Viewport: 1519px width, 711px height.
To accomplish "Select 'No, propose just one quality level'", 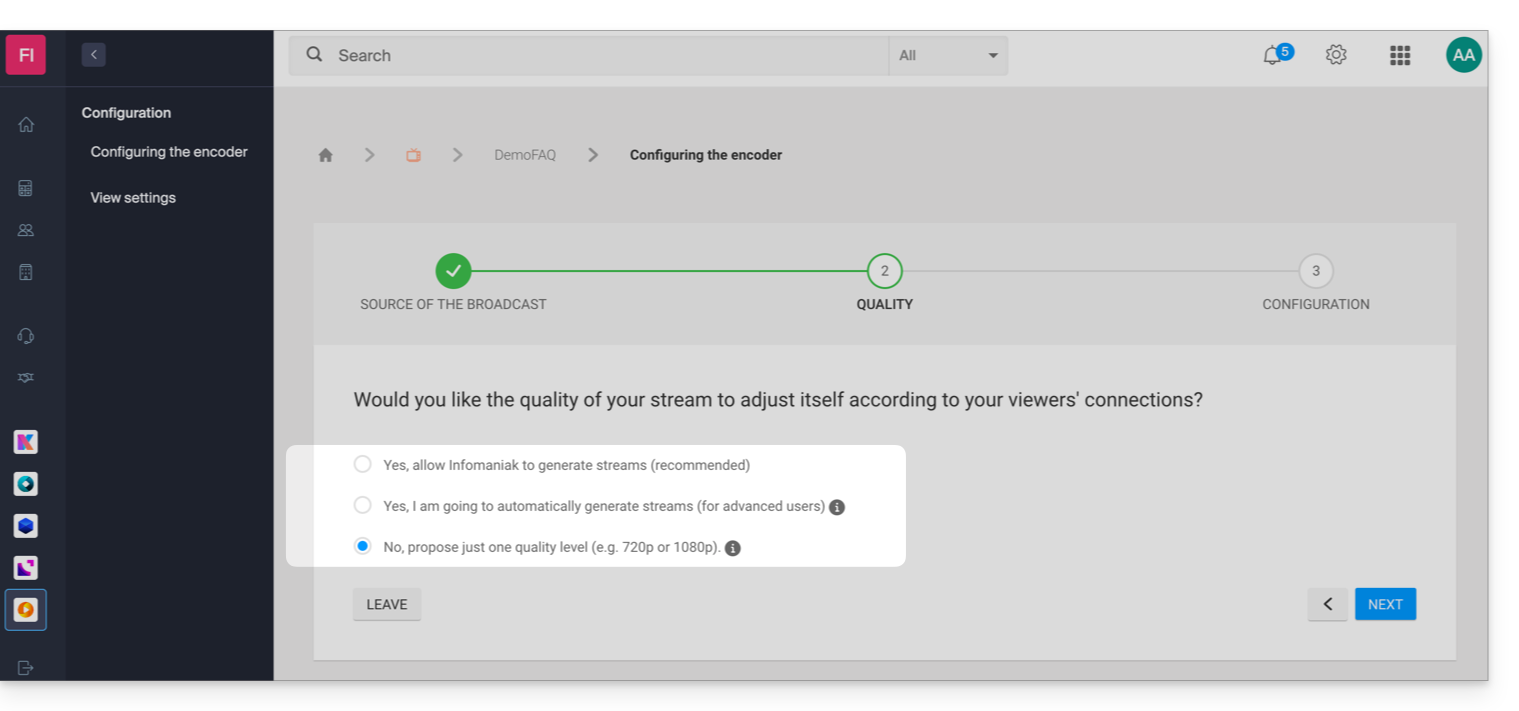I will (363, 546).
